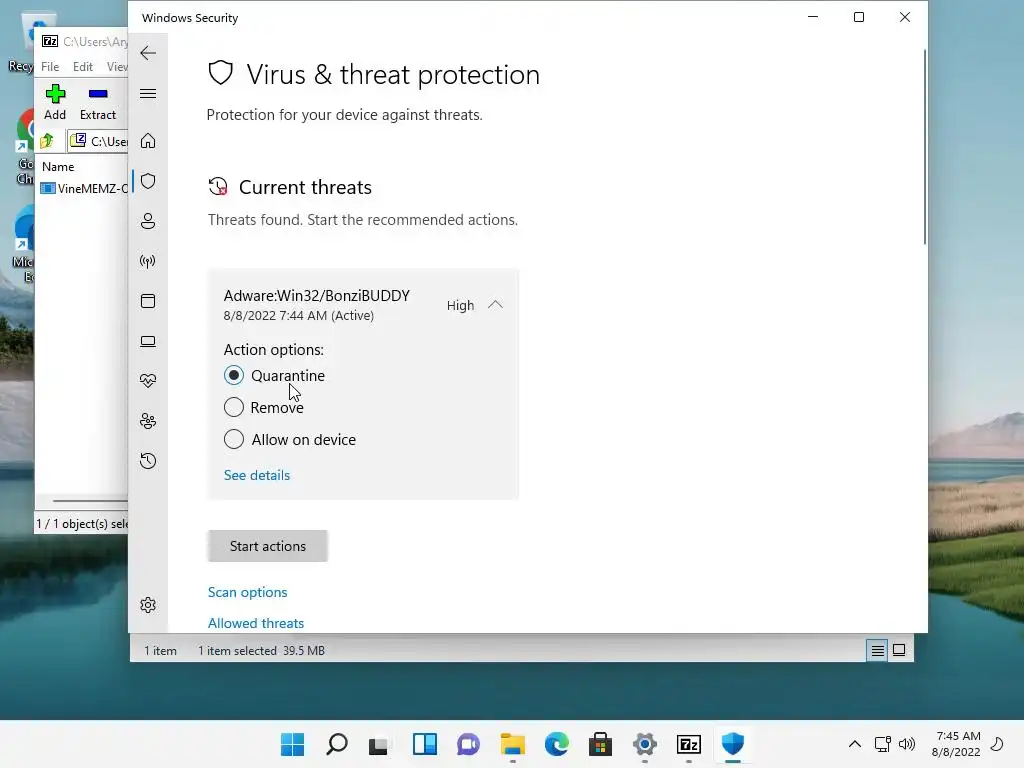Open the notifications moon icon
This screenshot has width=1024, height=768.
click(997, 744)
